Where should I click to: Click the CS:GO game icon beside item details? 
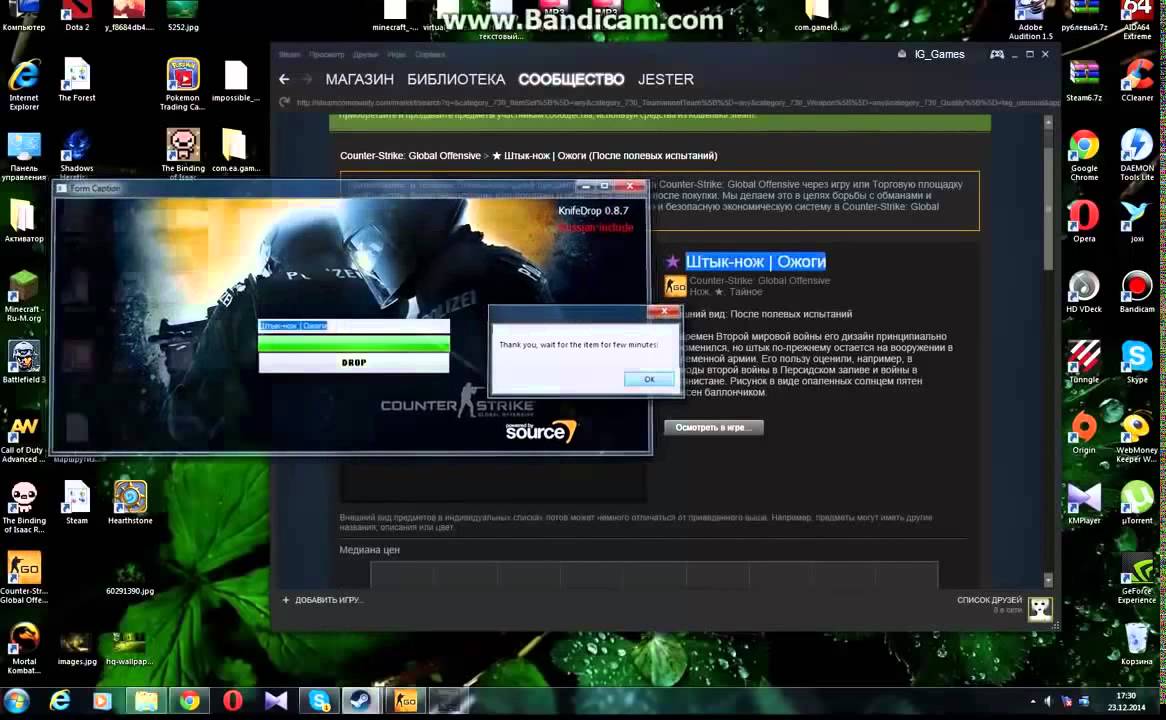(675, 286)
